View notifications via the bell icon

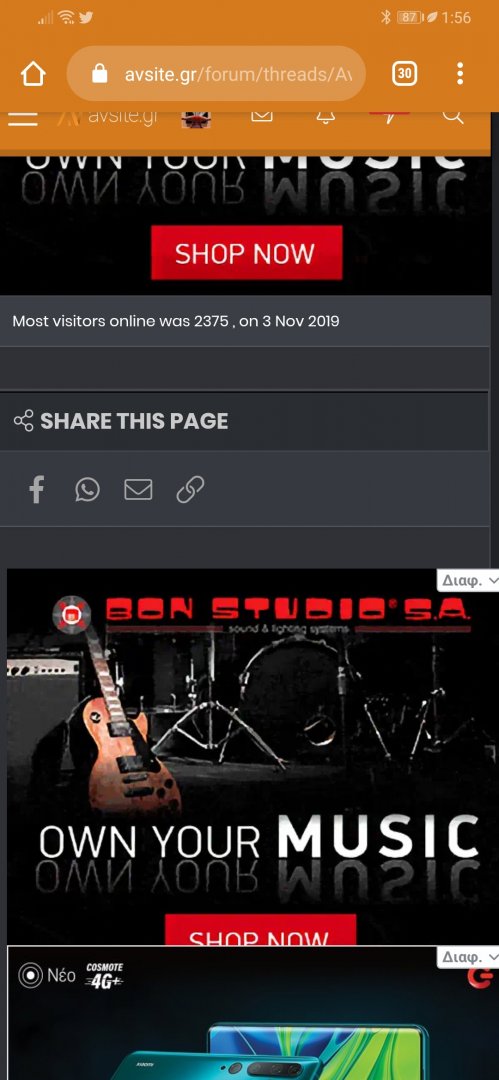point(325,117)
